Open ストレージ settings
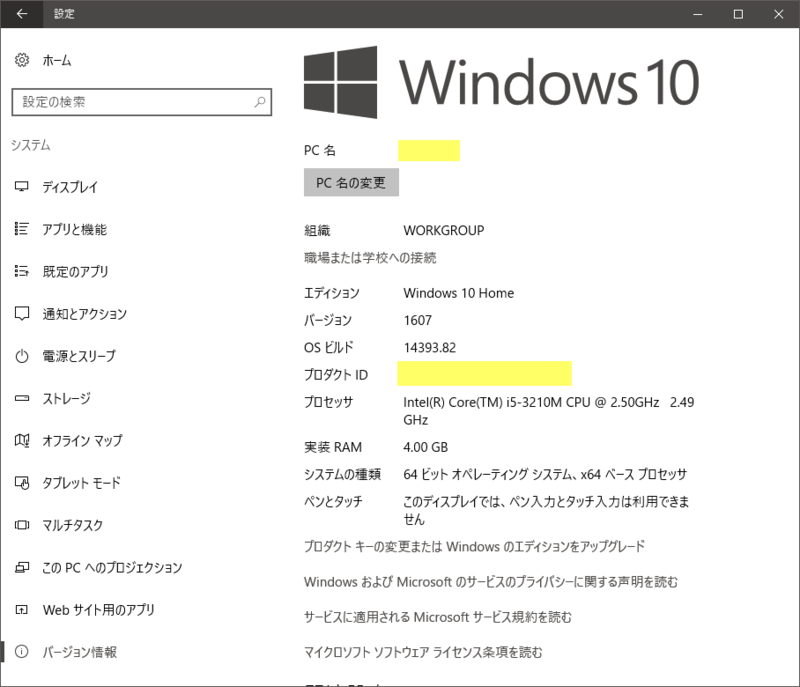 (x=66, y=398)
